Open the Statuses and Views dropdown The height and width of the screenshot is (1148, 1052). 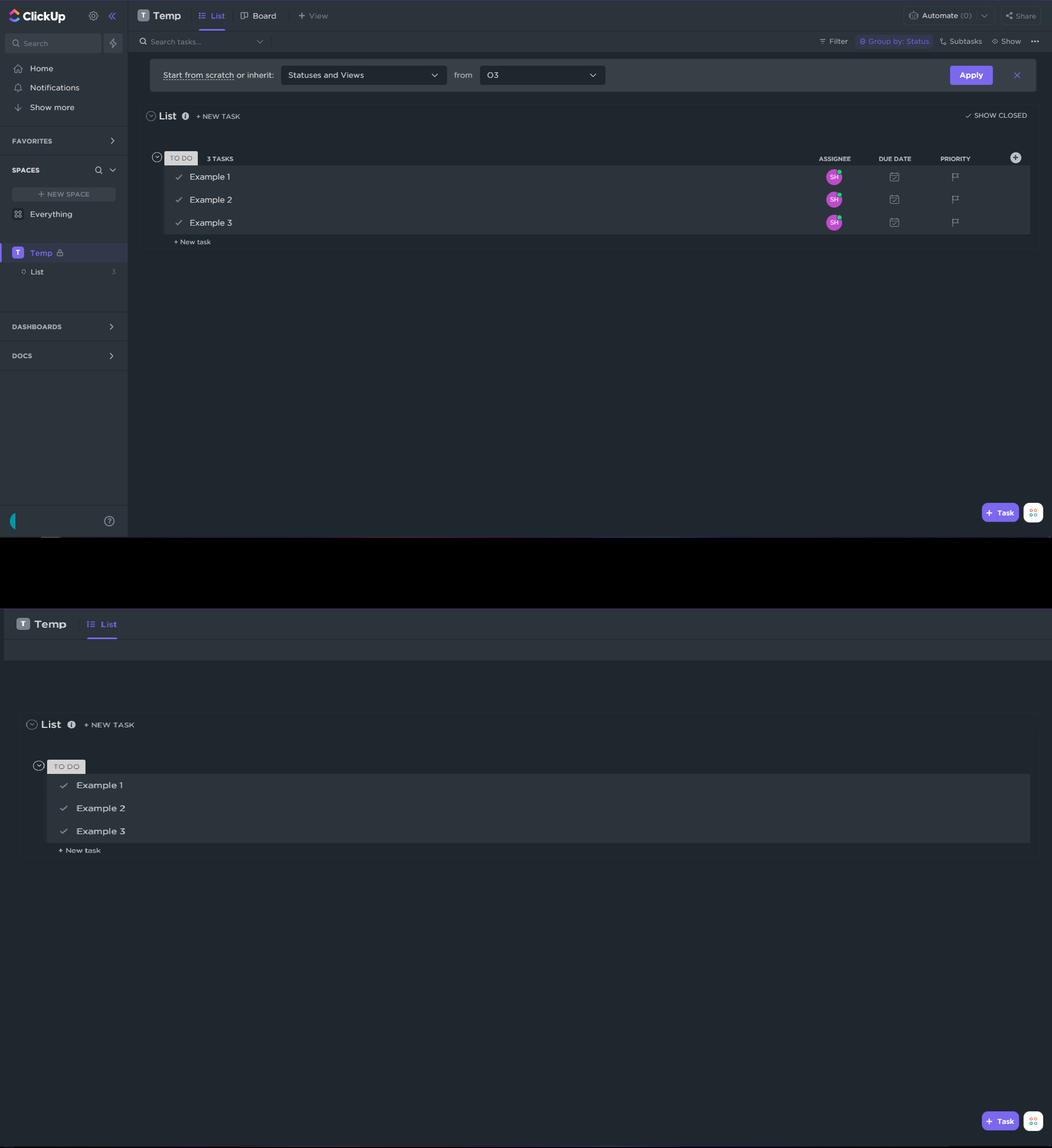point(363,75)
